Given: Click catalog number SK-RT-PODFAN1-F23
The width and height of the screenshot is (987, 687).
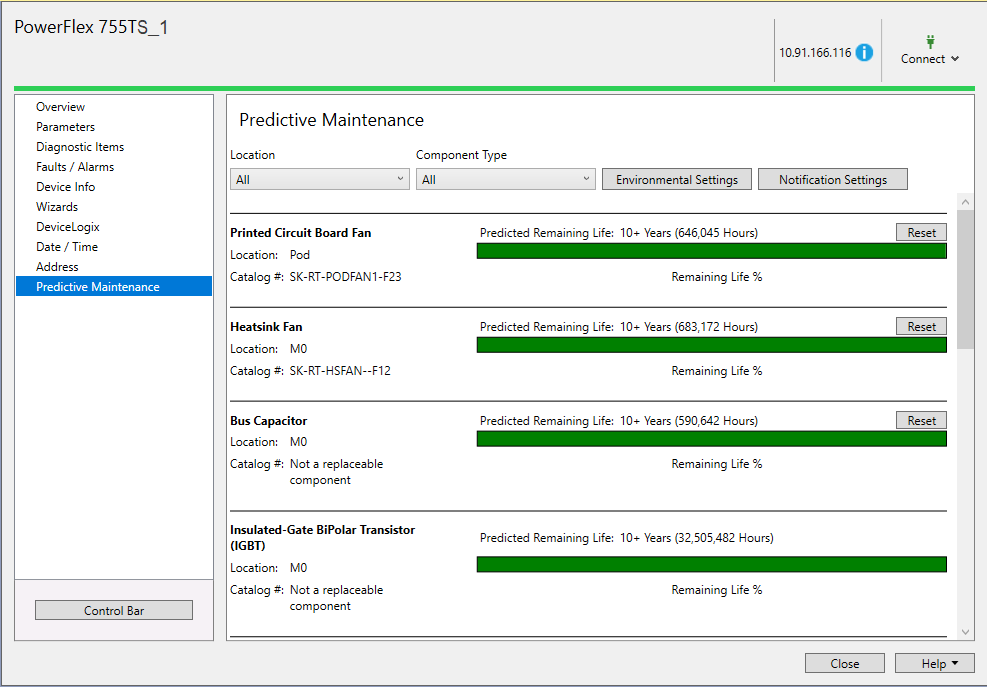Looking at the screenshot, I should 345,276.
